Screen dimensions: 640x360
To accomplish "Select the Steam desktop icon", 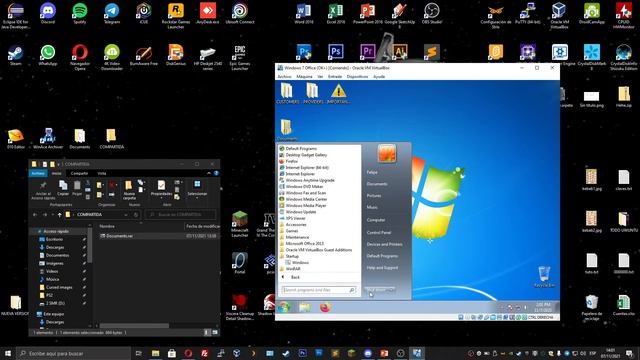I will click(x=16, y=55).
